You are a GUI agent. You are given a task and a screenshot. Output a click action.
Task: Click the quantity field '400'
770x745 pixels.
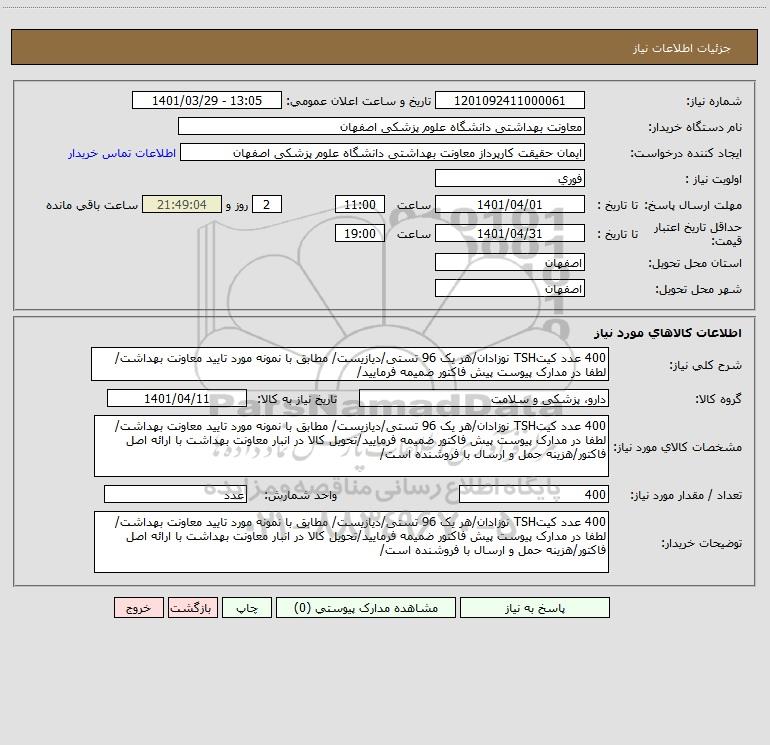[534, 495]
